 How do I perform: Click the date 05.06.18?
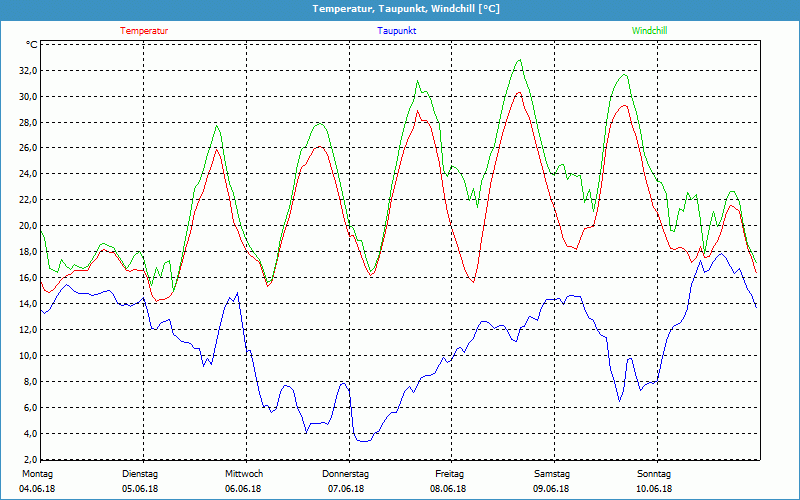pos(140,489)
